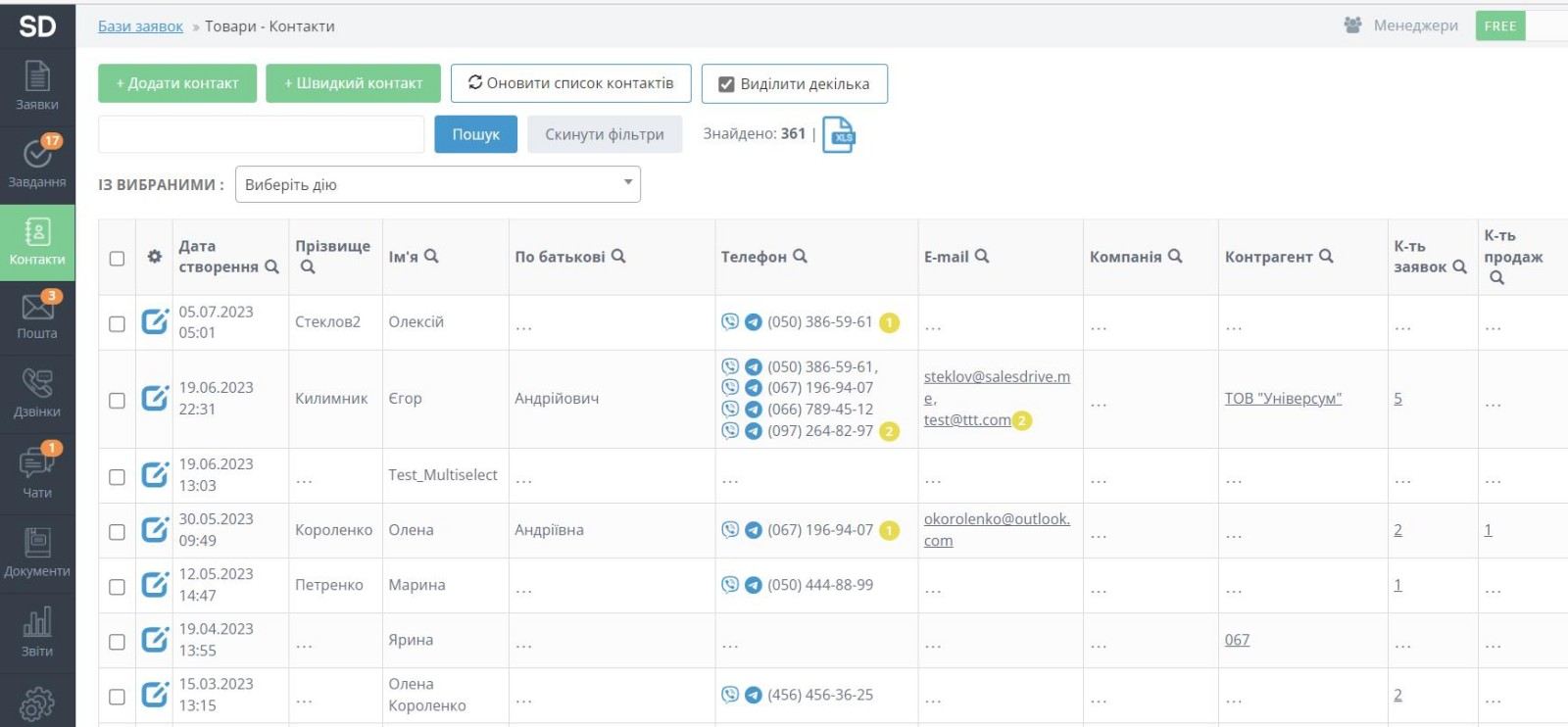Click Скинути фільтри button
The height and width of the screenshot is (727, 1568).
605,134
